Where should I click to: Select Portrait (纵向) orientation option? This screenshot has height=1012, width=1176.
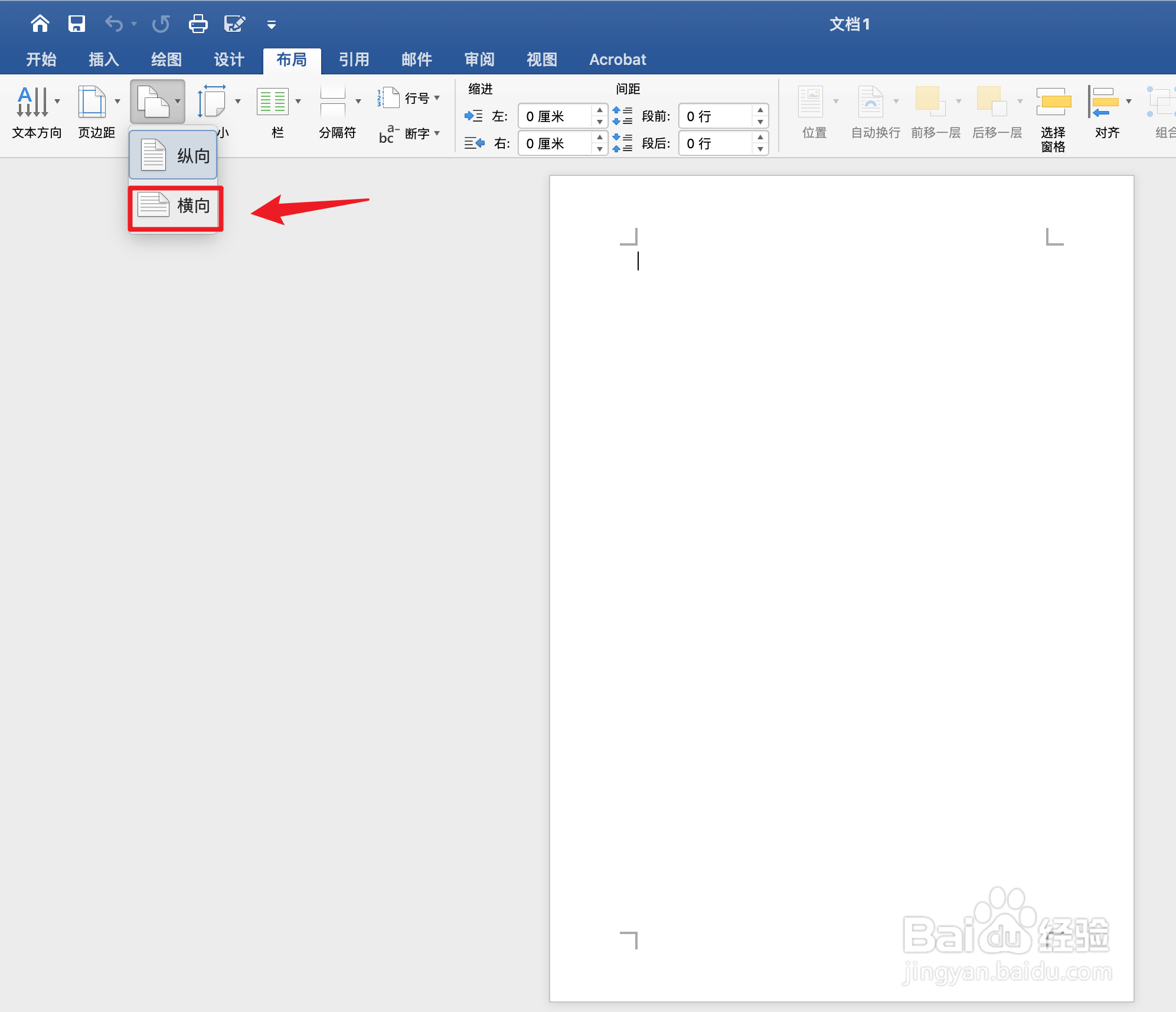[x=174, y=155]
